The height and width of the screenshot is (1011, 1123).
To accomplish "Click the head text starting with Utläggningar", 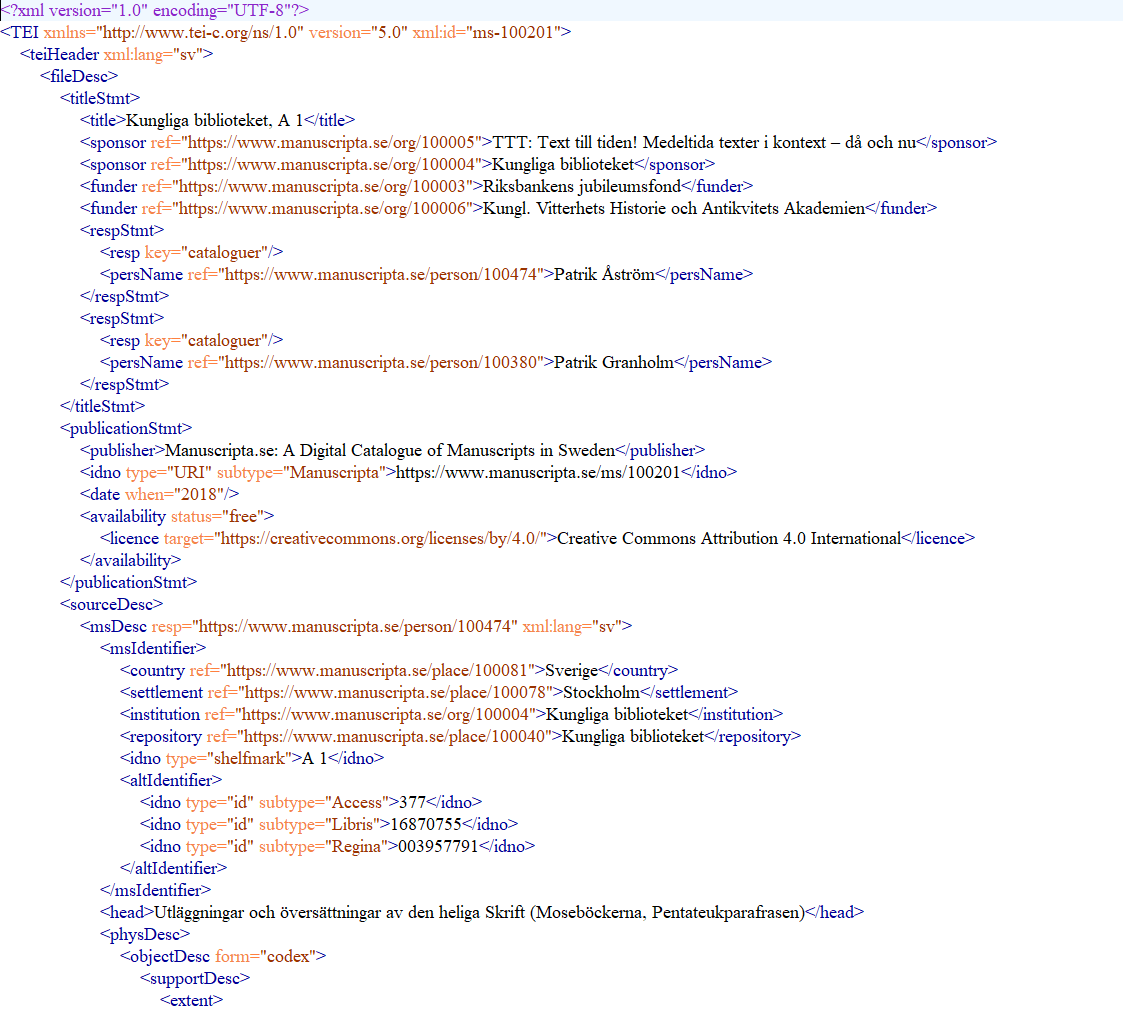I will click(478, 912).
